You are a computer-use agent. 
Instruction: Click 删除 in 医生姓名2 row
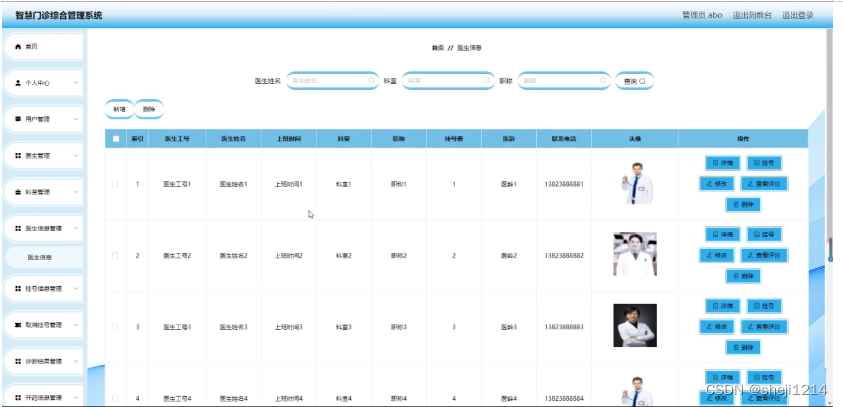[x=743, y=276]
